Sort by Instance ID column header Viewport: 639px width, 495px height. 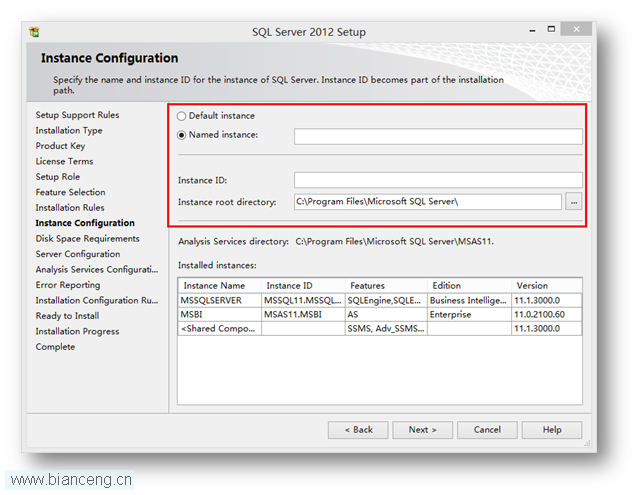tap(303, 286)
